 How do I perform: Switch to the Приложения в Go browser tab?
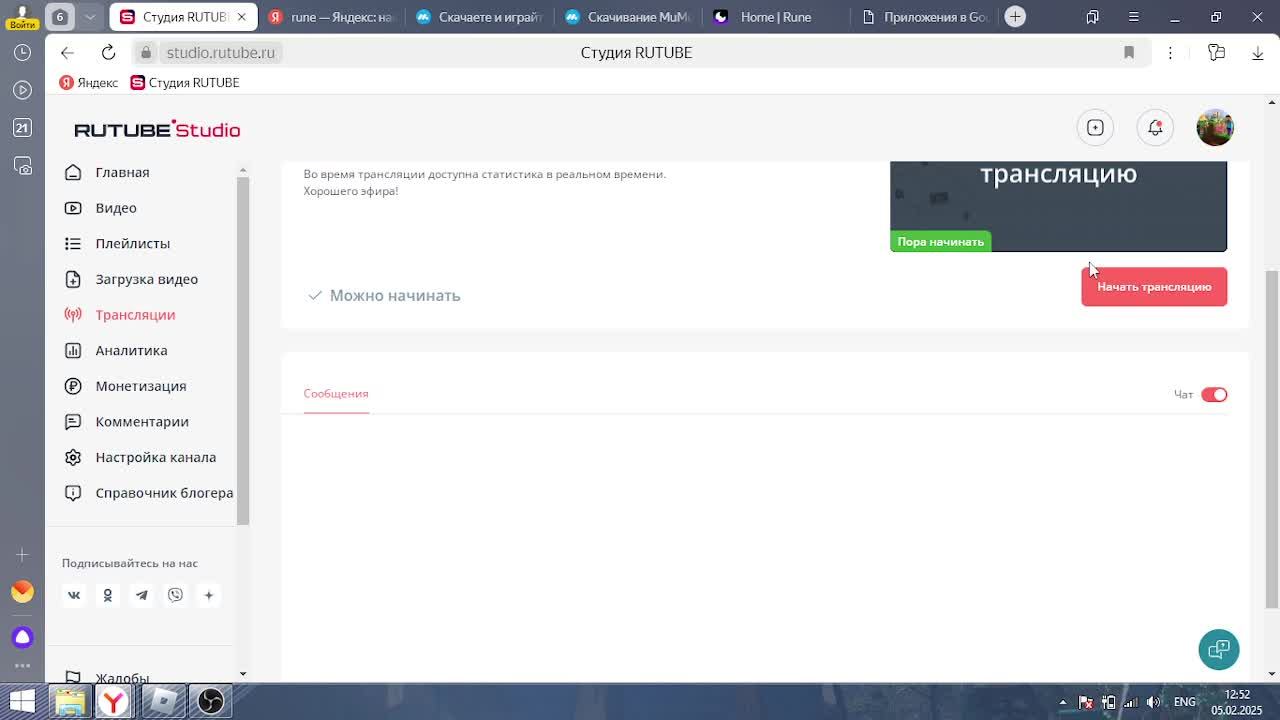pos(925,17)
